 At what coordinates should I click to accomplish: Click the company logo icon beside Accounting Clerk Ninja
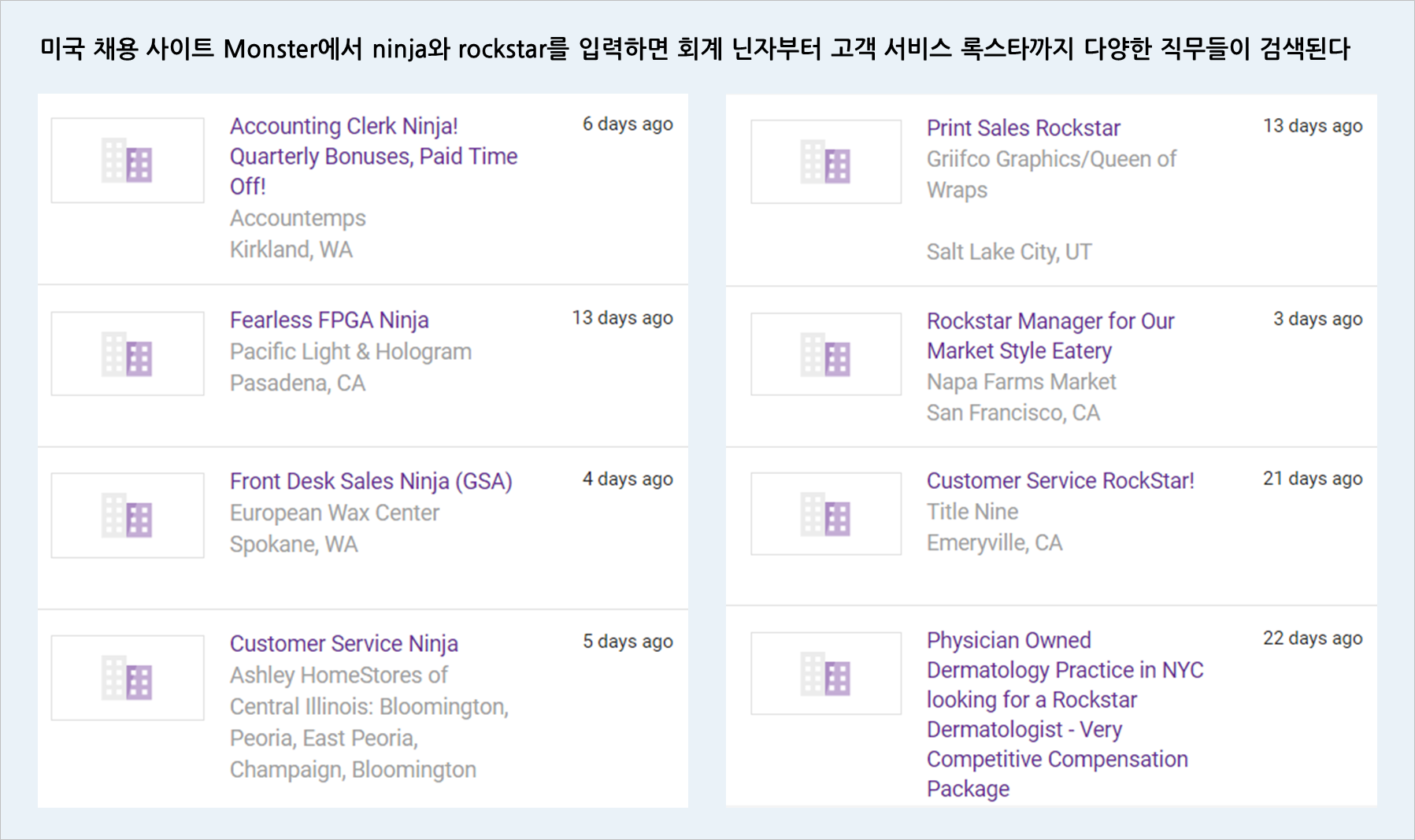[127, 161]
